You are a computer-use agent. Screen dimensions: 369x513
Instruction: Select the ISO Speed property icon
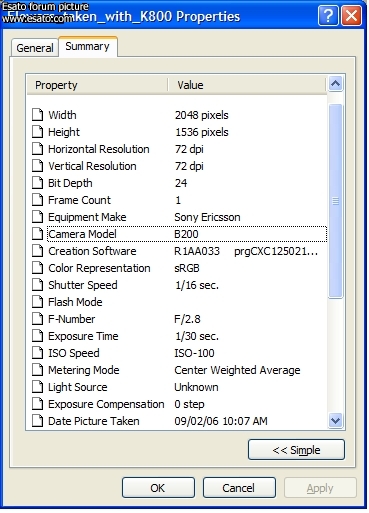37,353
